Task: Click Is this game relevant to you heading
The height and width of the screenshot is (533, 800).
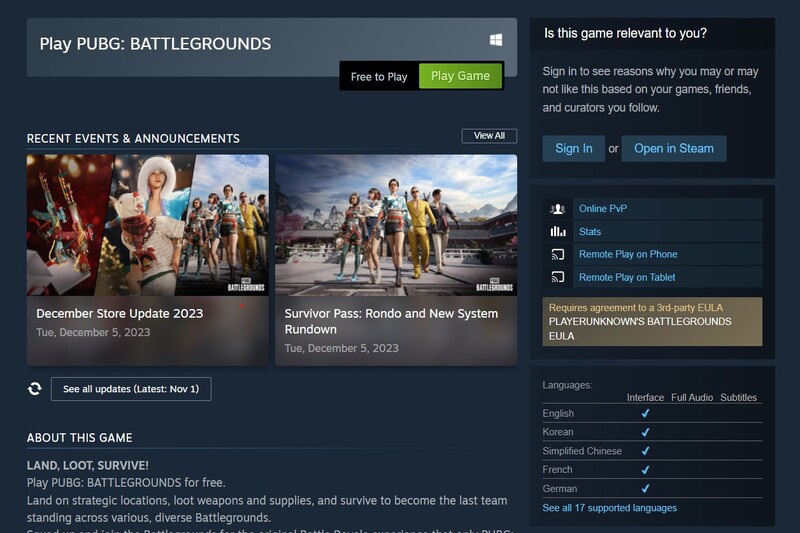Action: pos(625,33)
